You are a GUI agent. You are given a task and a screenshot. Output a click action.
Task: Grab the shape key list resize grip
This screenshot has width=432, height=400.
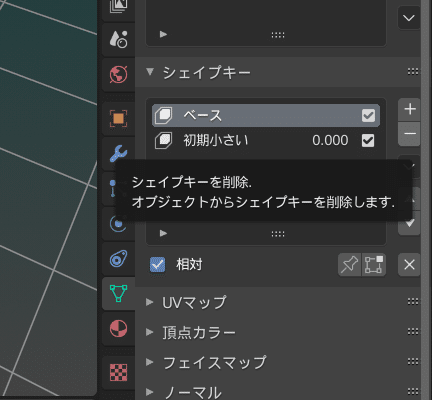(278, 234)
